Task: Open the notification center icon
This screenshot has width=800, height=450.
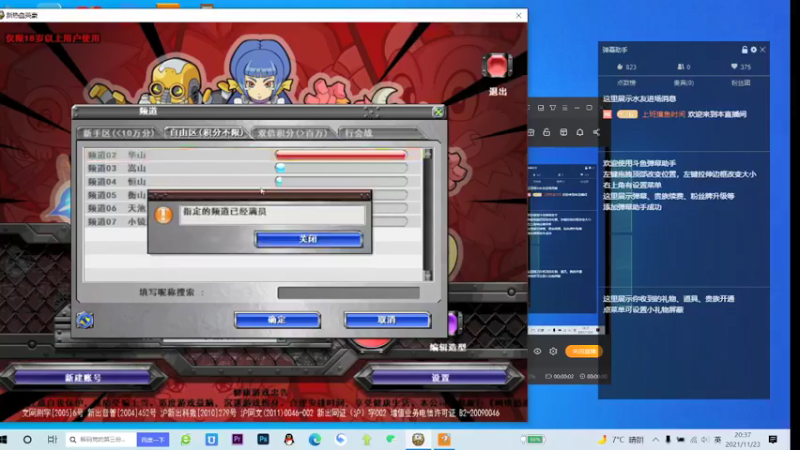Action: 773,439
